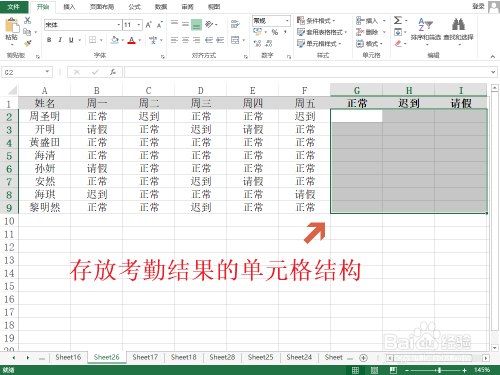Switch to the Sheet17 tab
Image resolution: width=500 pixels, height=375 pixels.
(145, 357)
